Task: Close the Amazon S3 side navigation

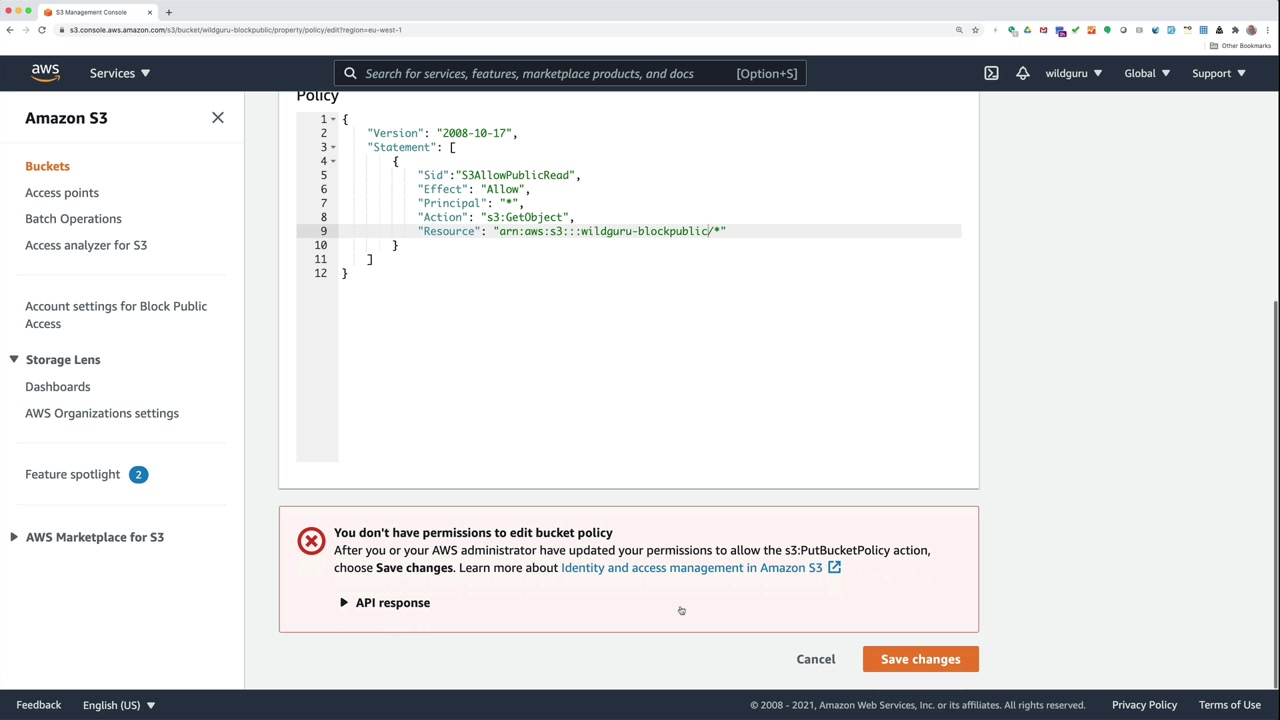Action: [x=217, y=118]
